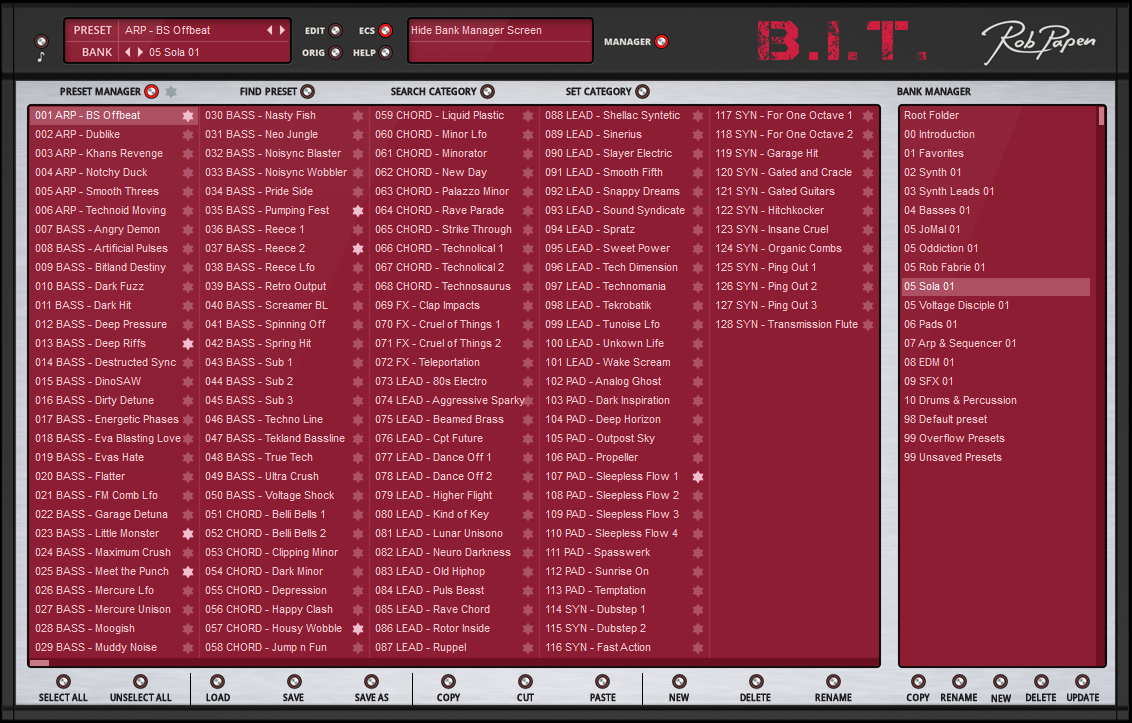Open the Set Category selector
Image resolution: width=1132 pixels, height=723 pixels.
(642, 92)
